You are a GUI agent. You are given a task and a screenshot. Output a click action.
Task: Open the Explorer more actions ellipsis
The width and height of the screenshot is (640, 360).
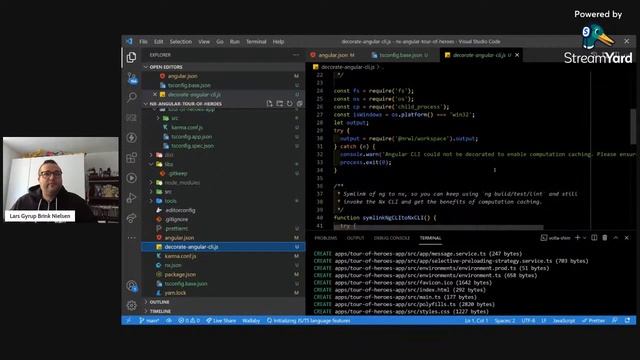click(x=296, y=55)
